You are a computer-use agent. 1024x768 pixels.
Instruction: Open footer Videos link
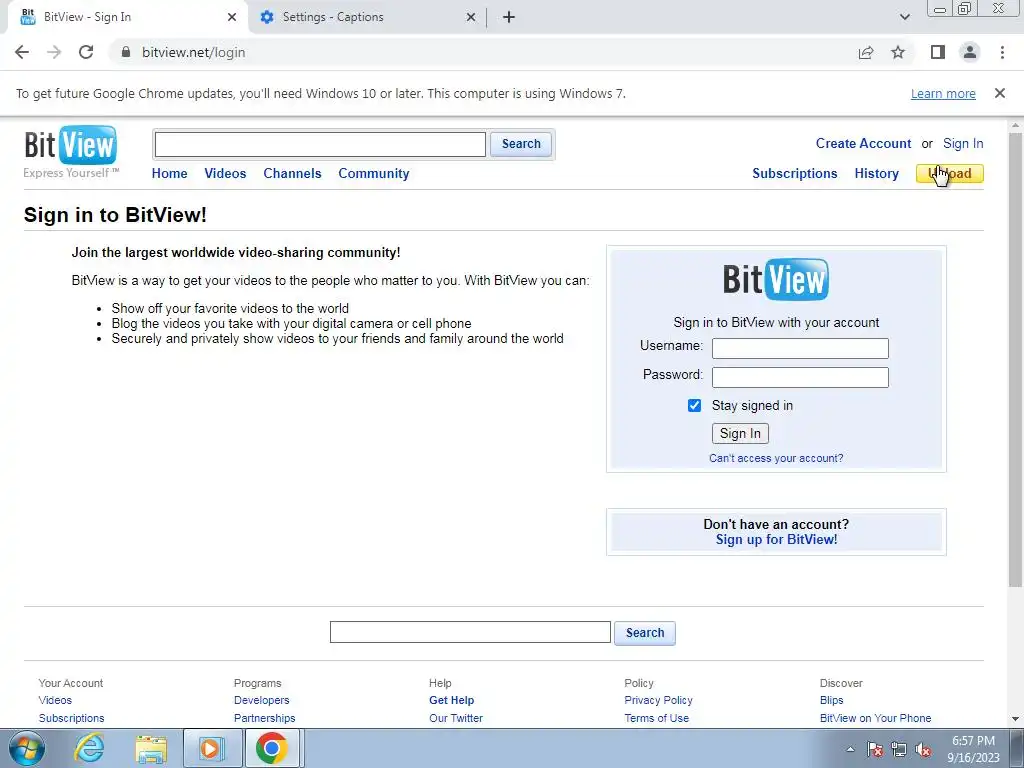pyautogui.click(x=55, y=700)
